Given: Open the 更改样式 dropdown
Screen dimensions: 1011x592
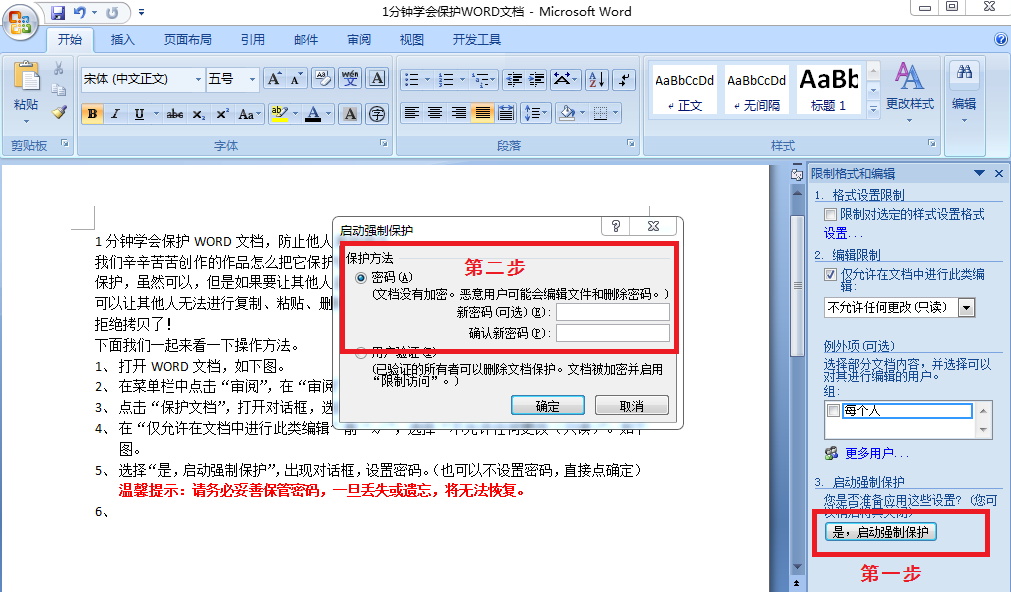Looking at the screenshot, I should tap(909, 92).
